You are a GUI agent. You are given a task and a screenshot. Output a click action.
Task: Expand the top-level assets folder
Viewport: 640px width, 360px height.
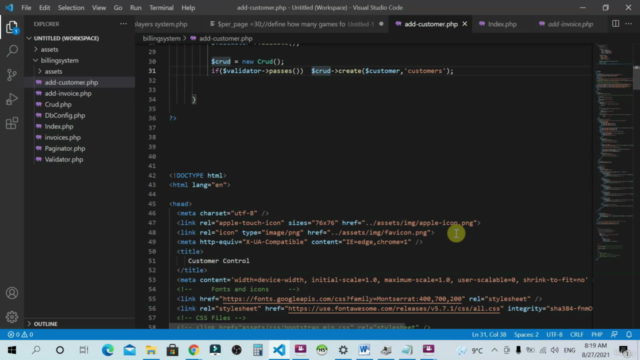pos(49,49)
